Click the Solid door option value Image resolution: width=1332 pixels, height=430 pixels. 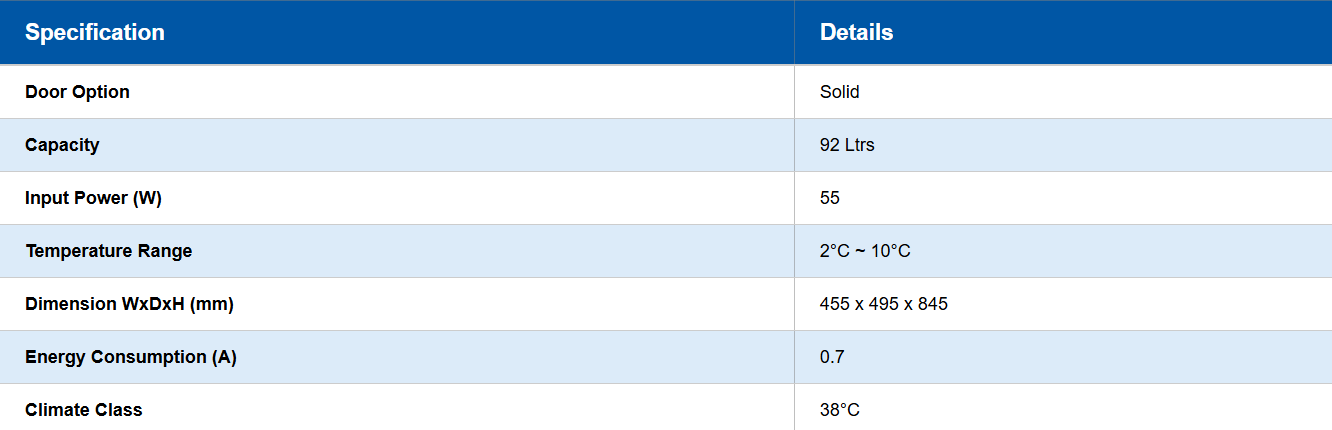839,92
